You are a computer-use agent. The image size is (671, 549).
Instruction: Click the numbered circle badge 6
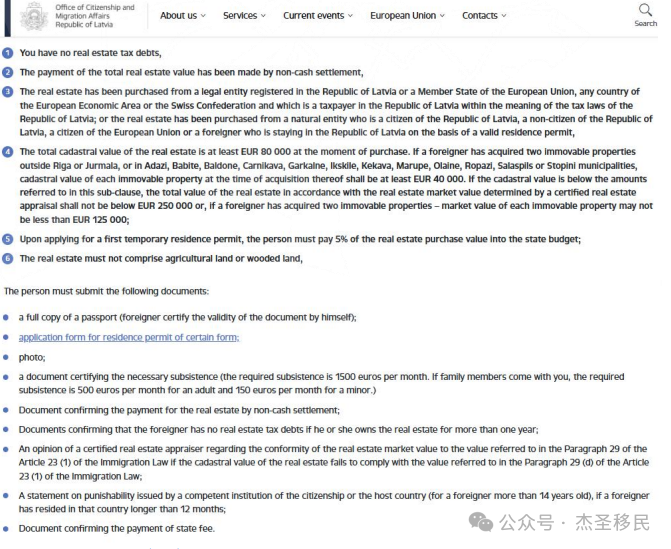coord(8,258)
